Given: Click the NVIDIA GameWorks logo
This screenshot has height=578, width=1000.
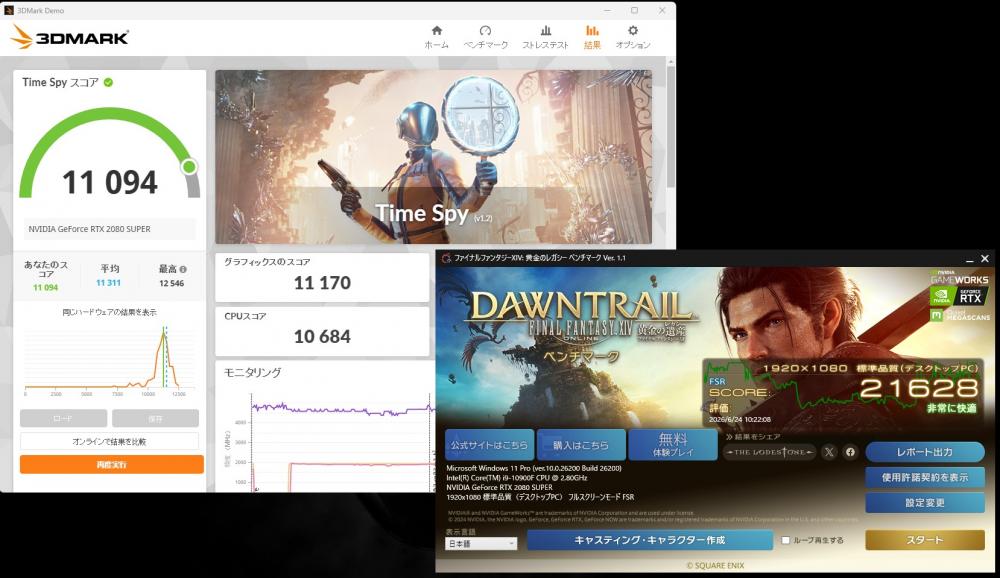Looking at the screenshot, I should [x=959, y=278].
